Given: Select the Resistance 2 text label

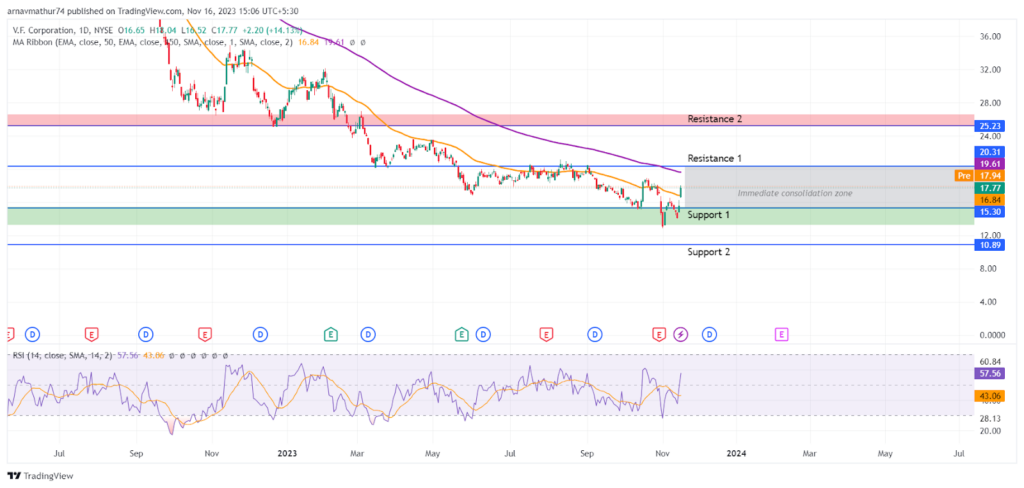Looking at the screenshot, I should (x=714, y=120).
